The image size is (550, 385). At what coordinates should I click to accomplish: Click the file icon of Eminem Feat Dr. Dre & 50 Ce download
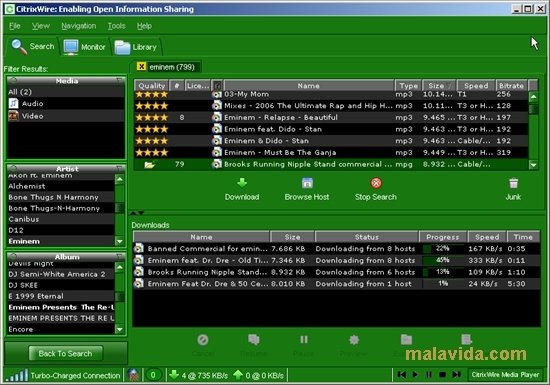[x=139, y=284]
